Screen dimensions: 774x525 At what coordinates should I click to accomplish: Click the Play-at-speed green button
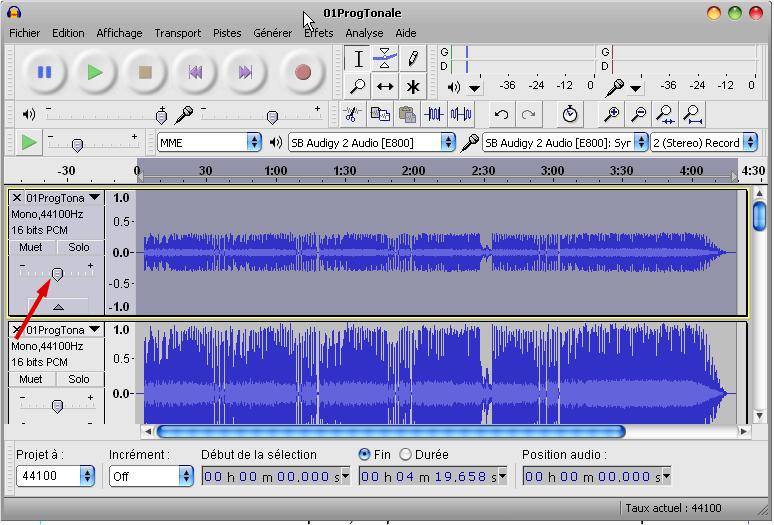[29, 143]
